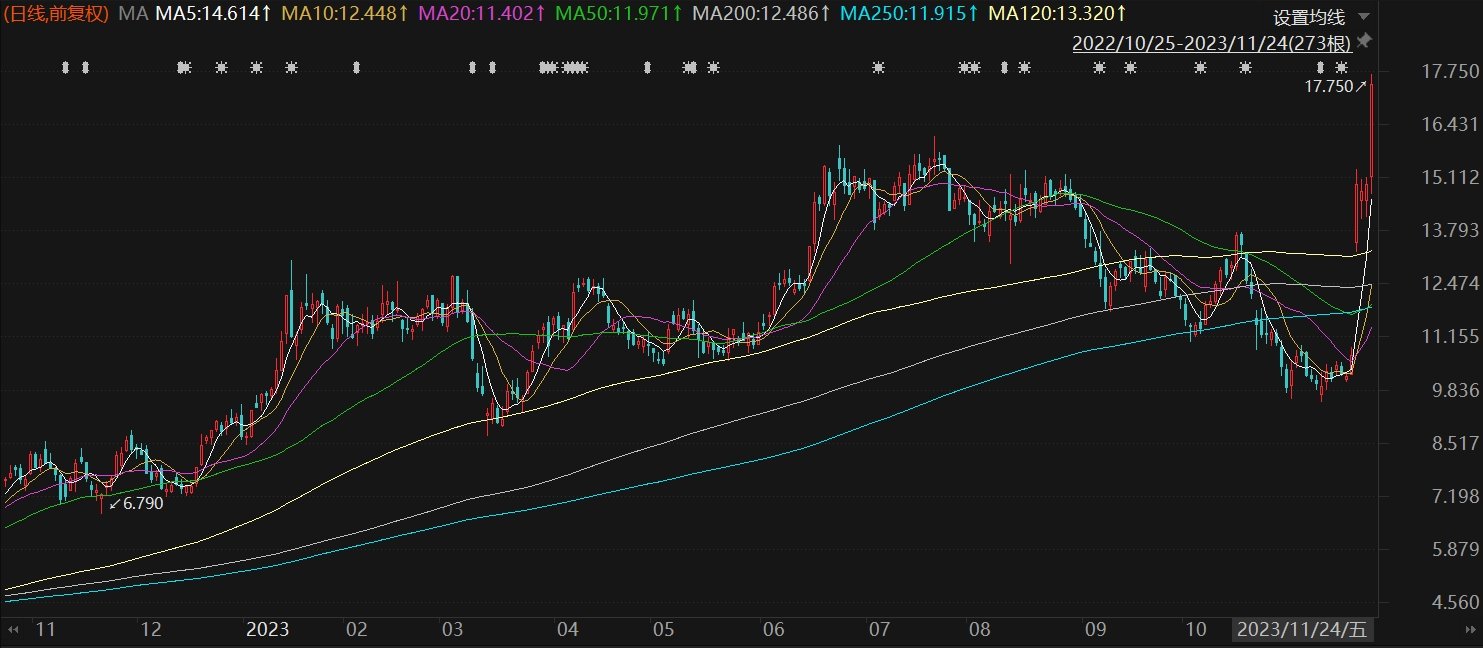Jump to the 2023 label on the time axis
This screenshot has width=1483, height=648.
point(267,630)
